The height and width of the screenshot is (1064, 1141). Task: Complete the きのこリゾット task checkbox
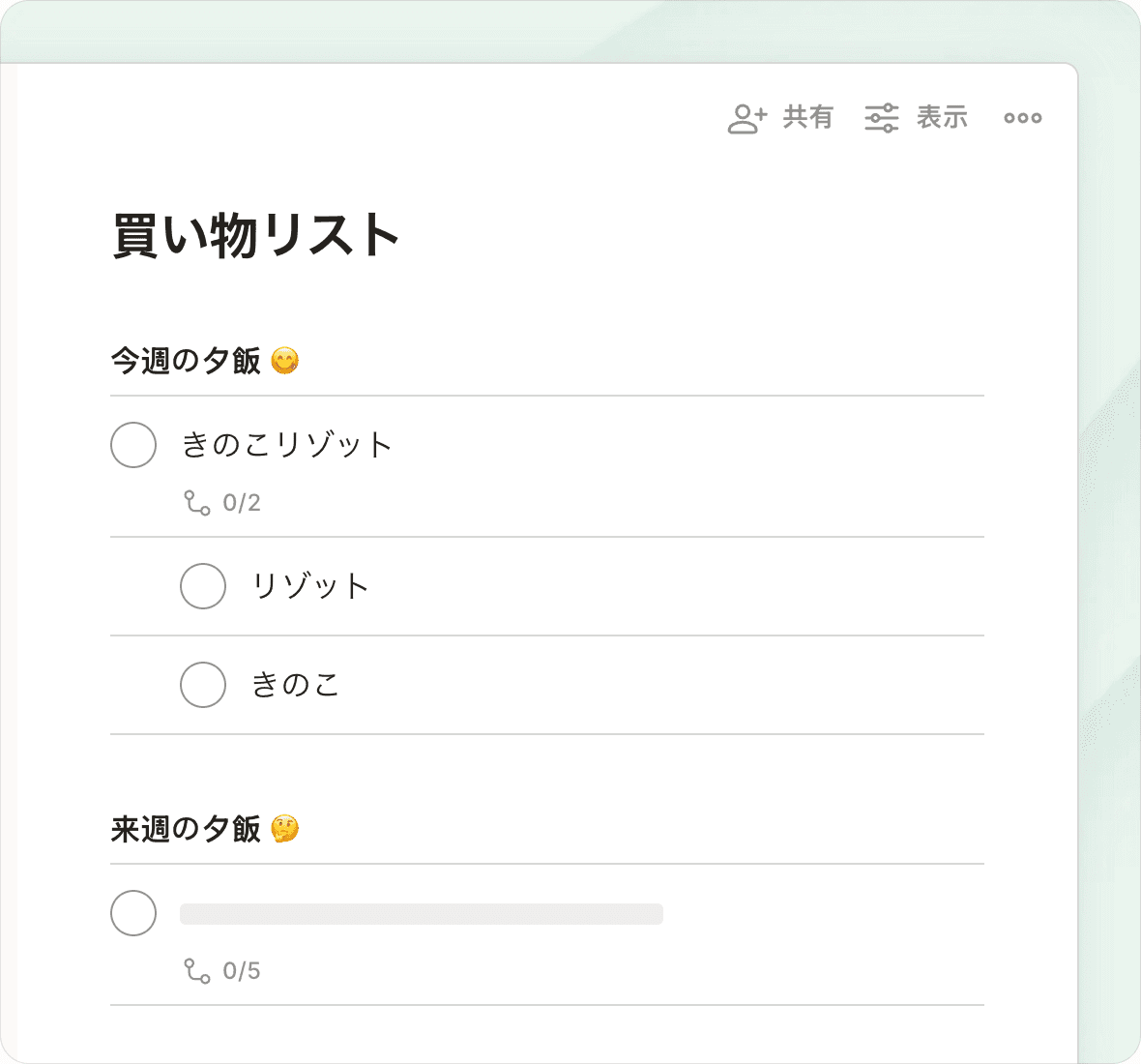click(x=133, y=445)
